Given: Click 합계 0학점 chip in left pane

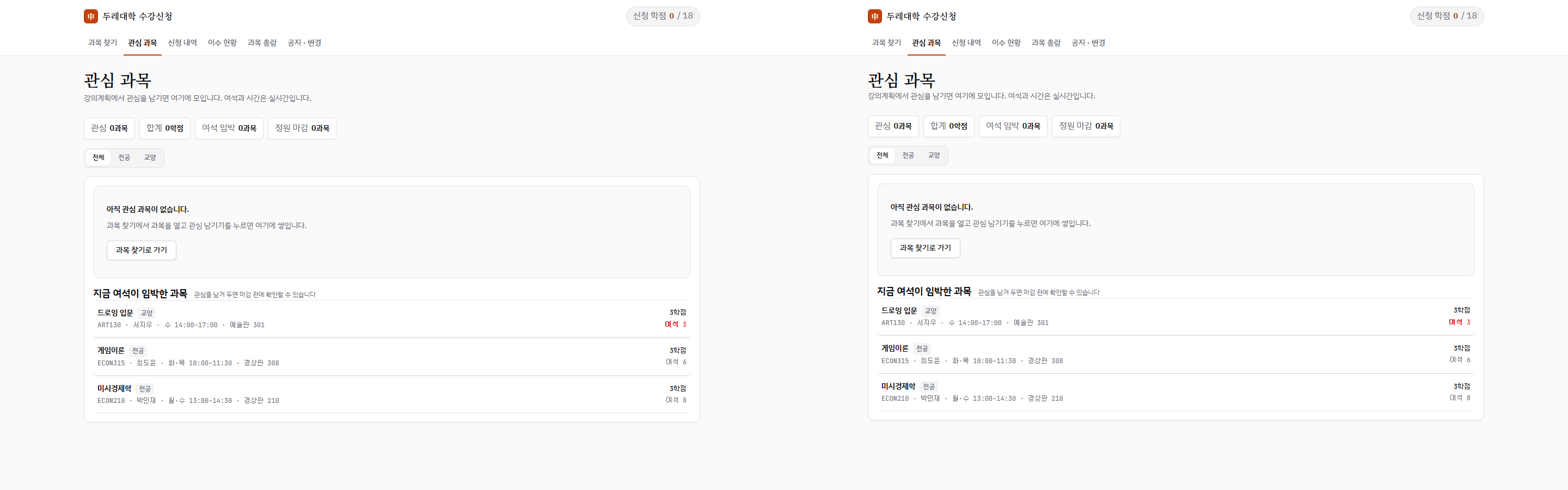Looking at the screenshot, I should click(x=165, y=128).
